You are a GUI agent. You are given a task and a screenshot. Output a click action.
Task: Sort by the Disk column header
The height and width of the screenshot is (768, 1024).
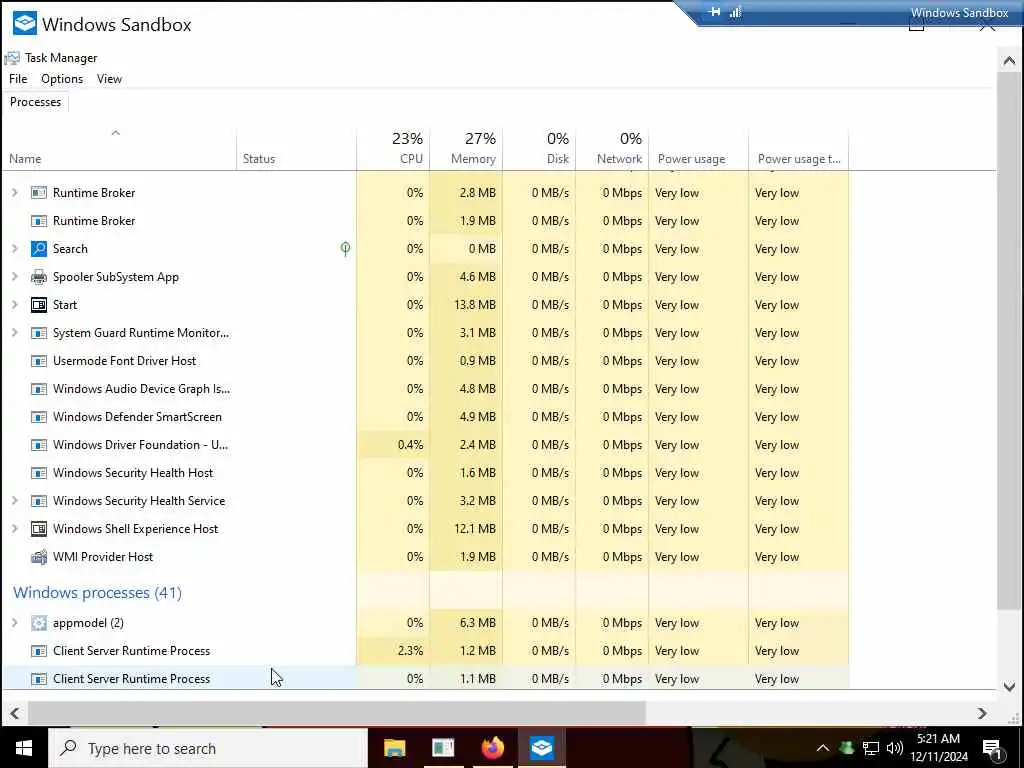coord(539,150)
